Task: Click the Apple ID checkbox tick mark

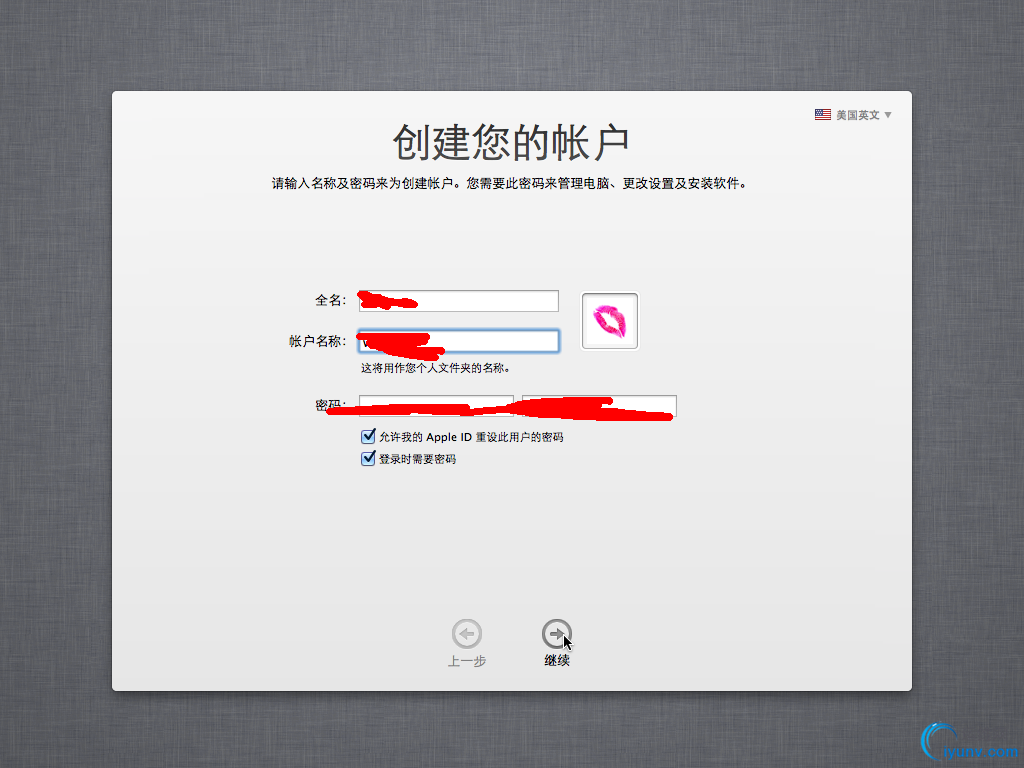Action: coord(369,436)
